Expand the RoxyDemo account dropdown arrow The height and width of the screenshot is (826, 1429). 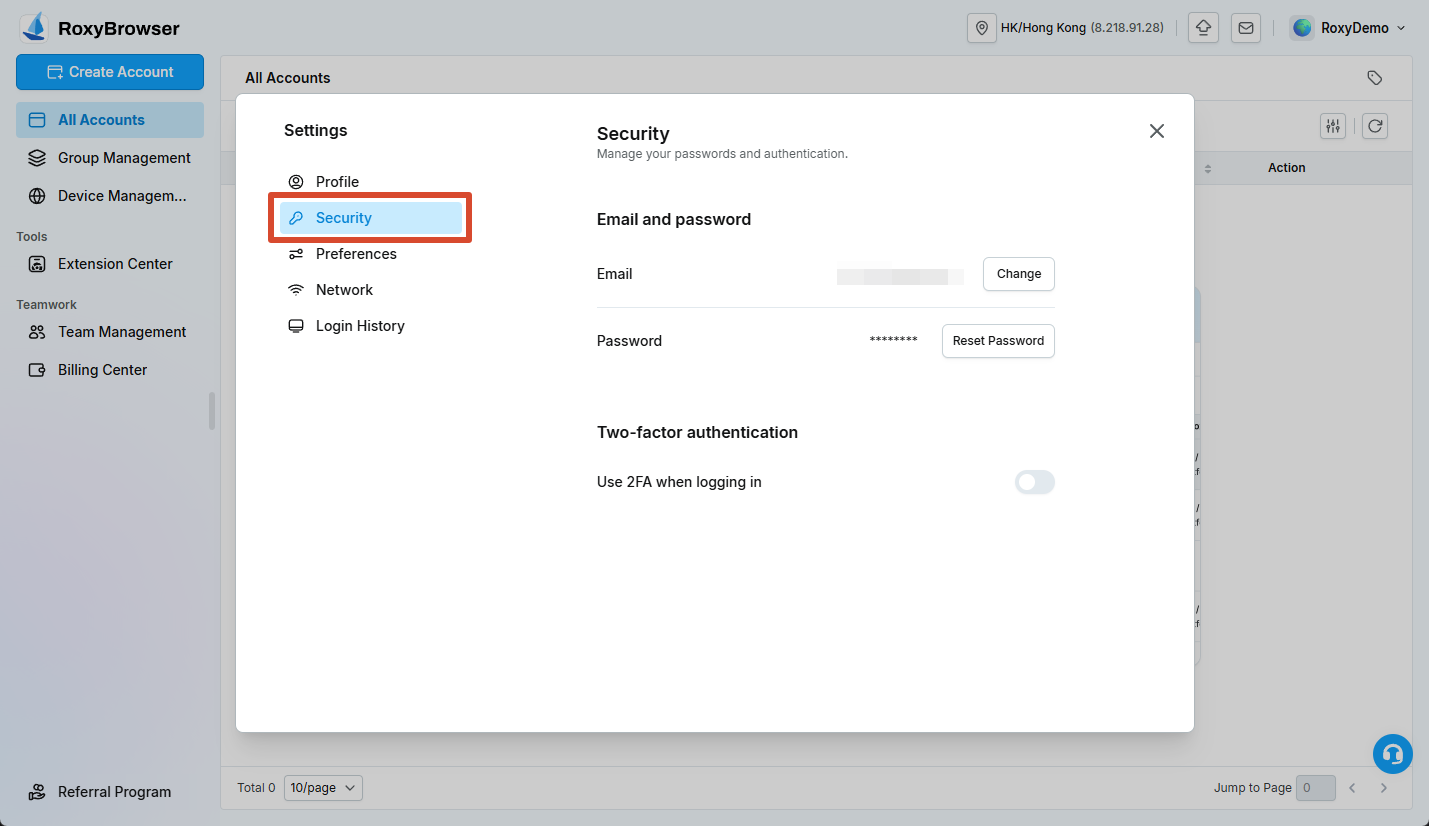coord(1401,28)
